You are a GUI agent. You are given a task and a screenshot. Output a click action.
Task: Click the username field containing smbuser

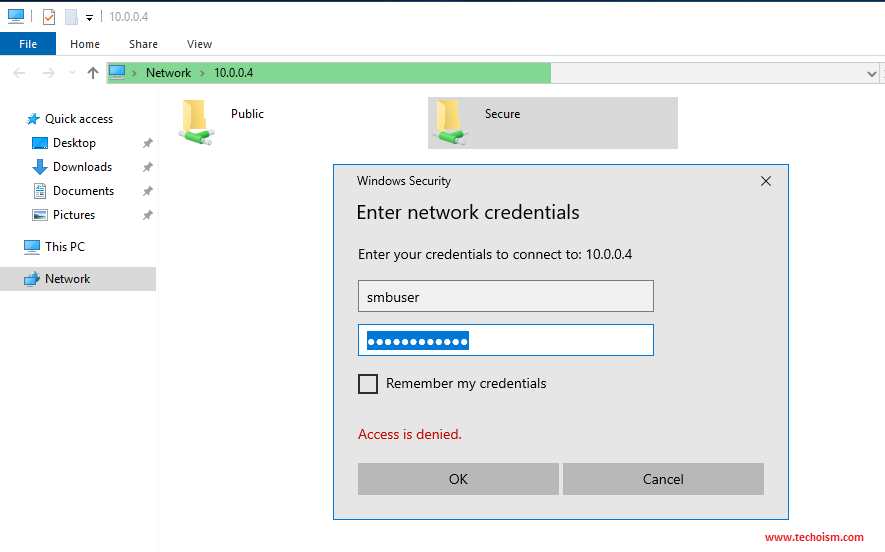tap(506, 296)
